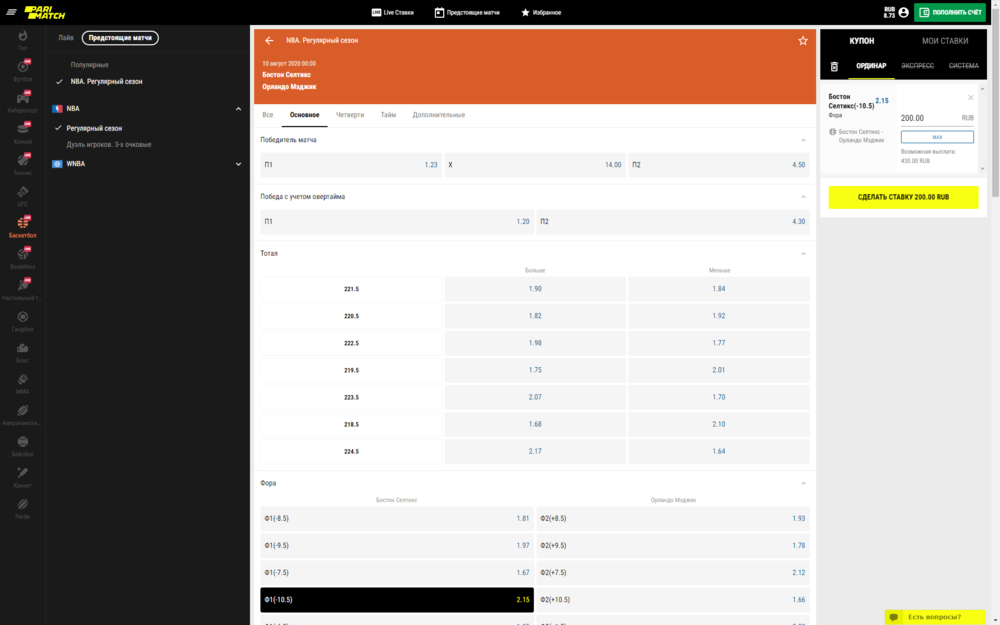Select the Популярные list item
Screen dimensions: 1000x625
tap(89, 65)
